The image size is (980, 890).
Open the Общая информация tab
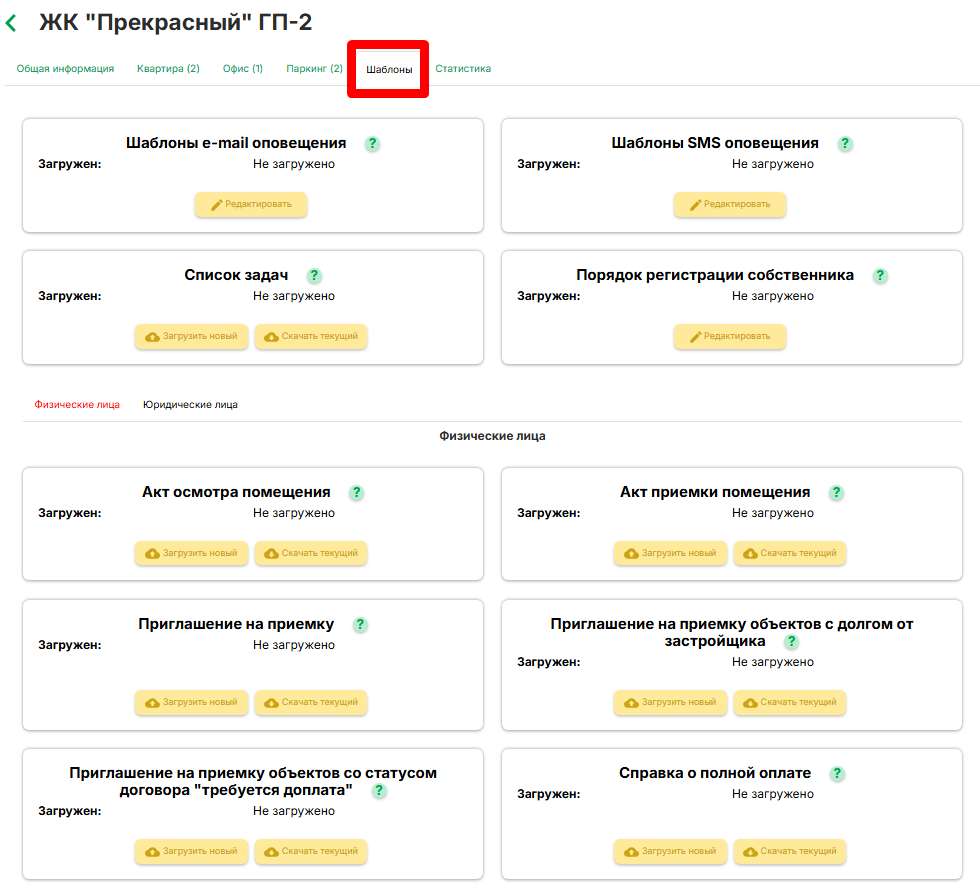pyautogui.click(x=65, y=69)
